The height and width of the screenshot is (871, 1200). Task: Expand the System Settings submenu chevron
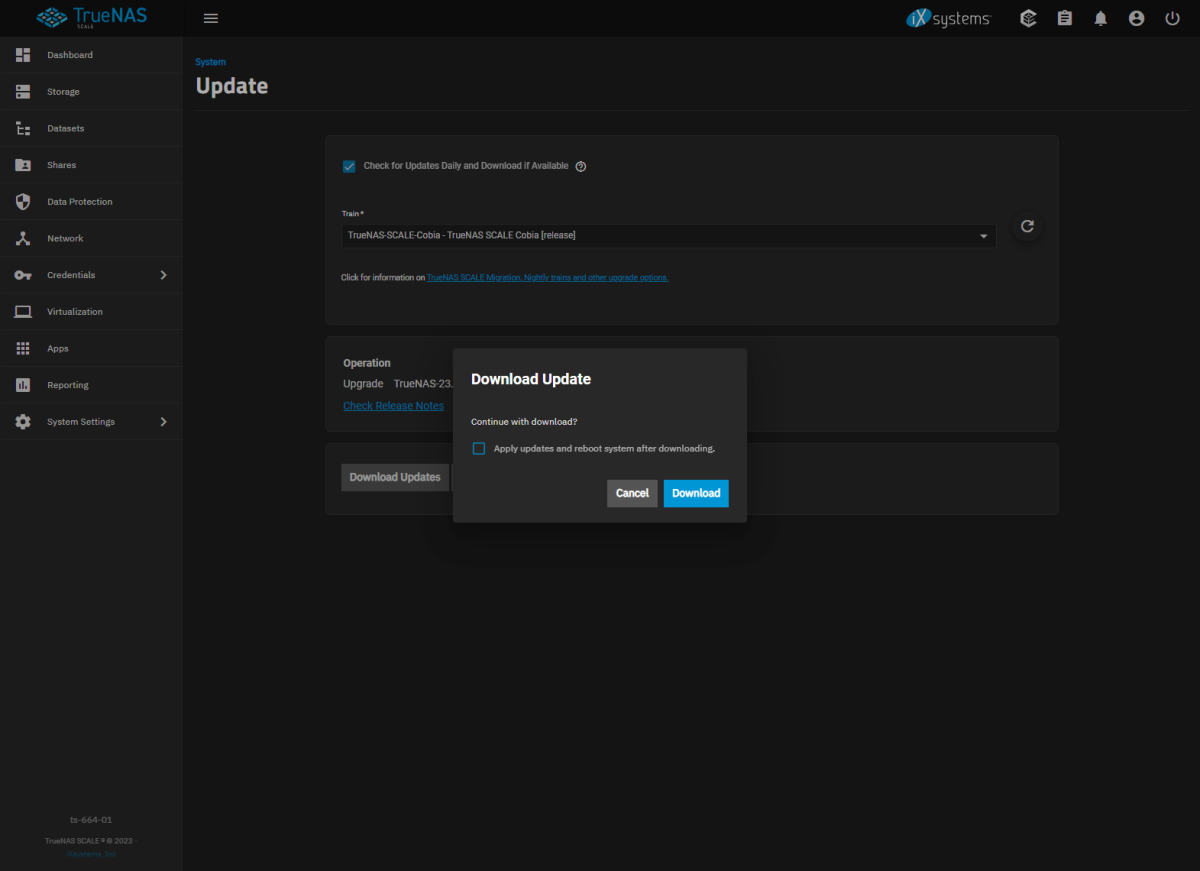tap(164, 422)
